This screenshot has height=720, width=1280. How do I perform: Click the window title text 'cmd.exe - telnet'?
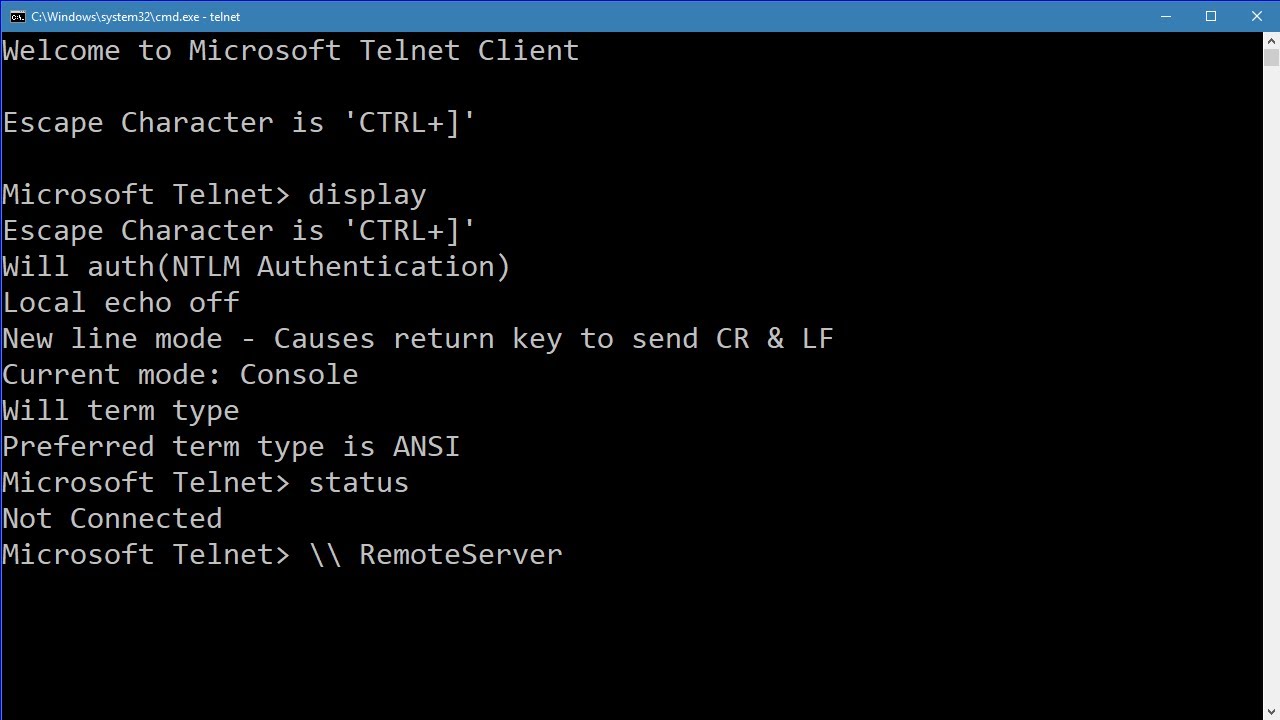tap(135, 16)
